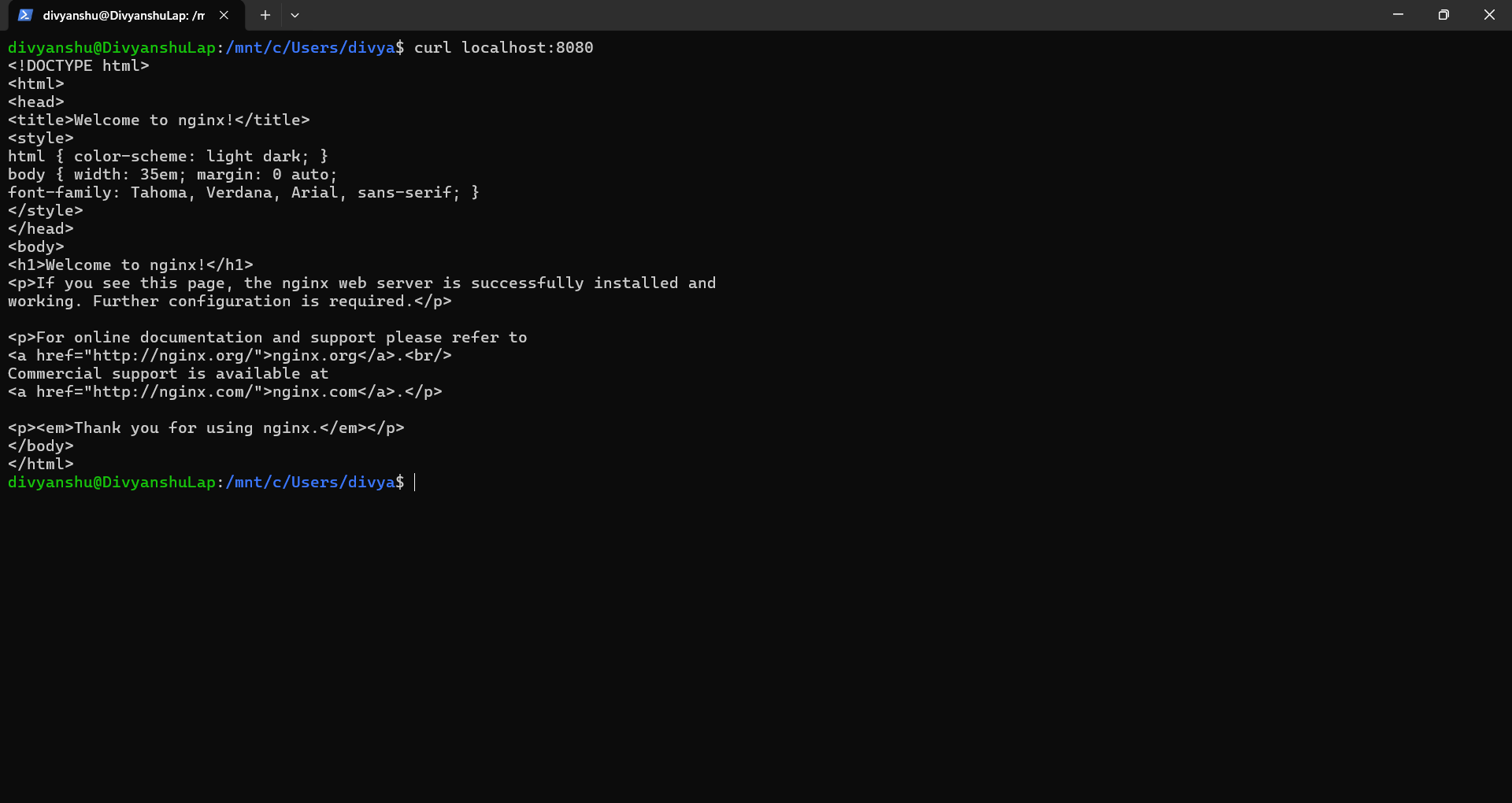This screenshot has height=803, width=1512.
Task: Place cursor at the active shell prompt
Action: (413, 483)
